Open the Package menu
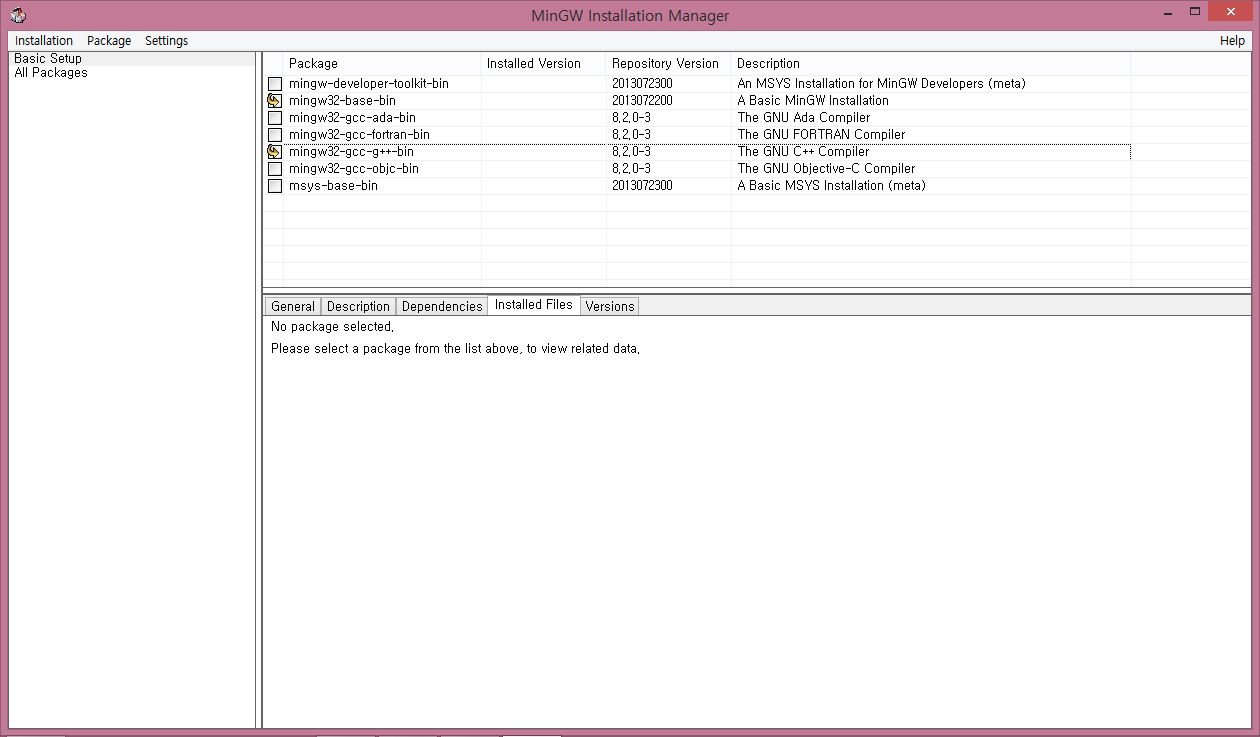The width and height of the screenshot is (1260, 737). (109, 41)
